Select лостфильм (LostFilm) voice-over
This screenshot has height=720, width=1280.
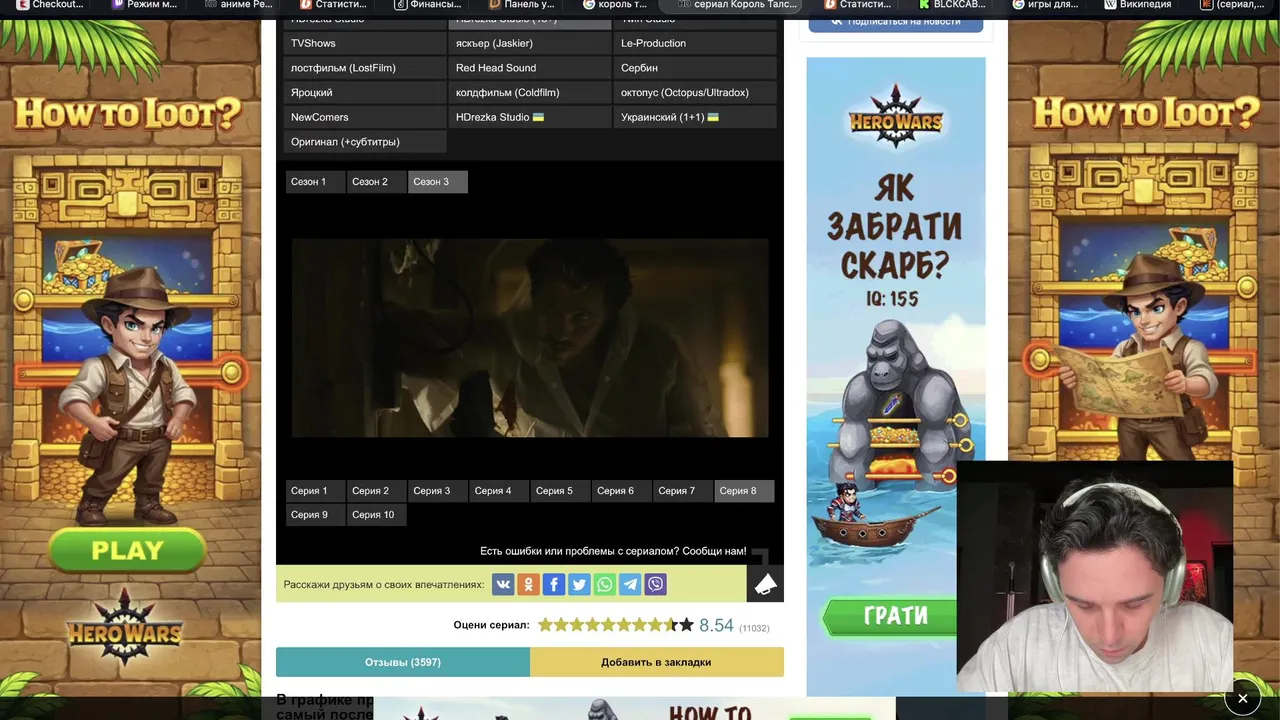(365, 68)
